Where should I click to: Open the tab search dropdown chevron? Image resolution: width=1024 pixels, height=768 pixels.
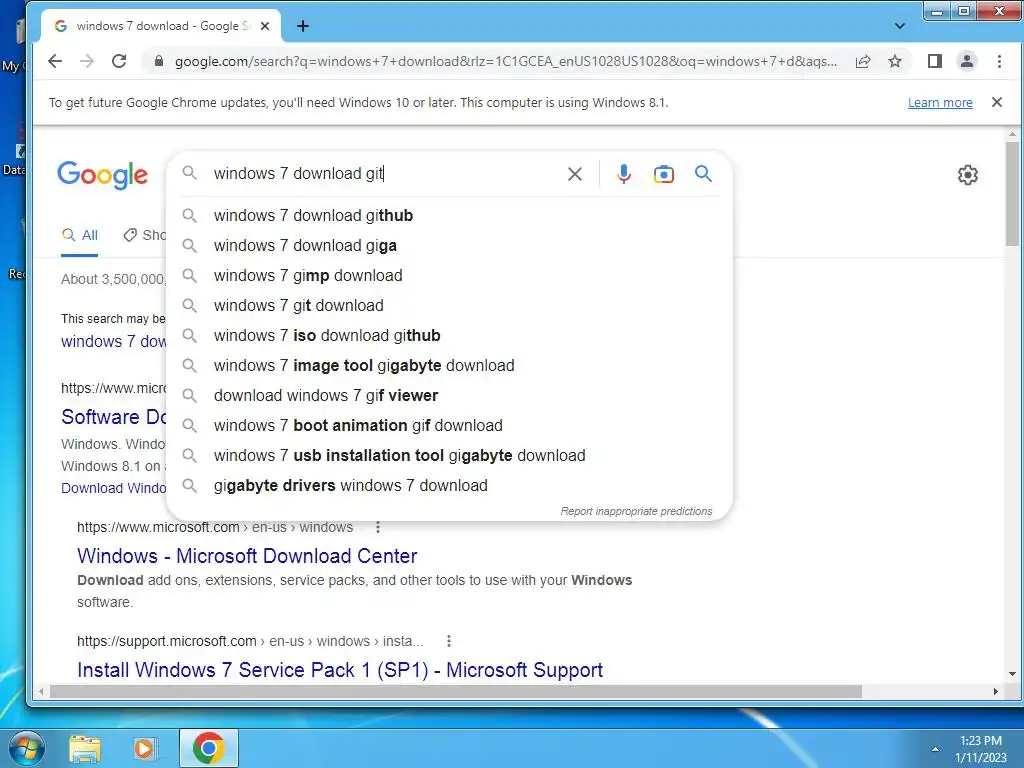click(899, 26)
